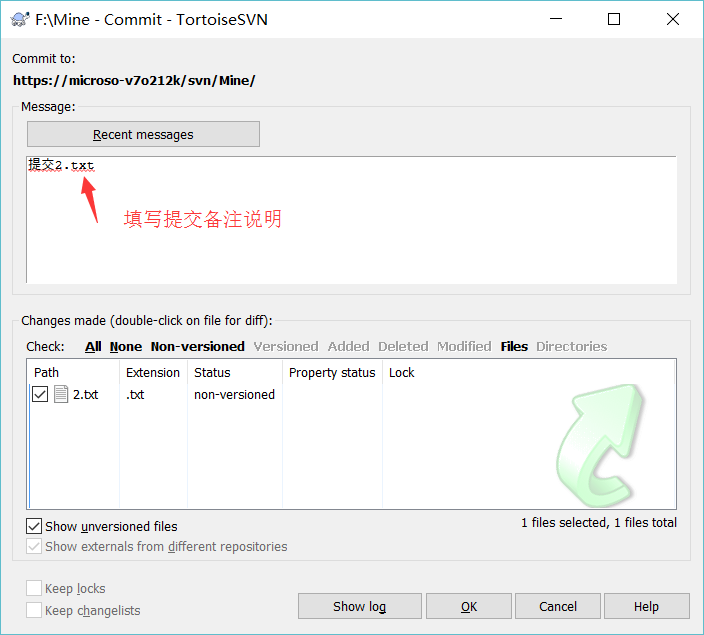Sort by the Path column header

(x=74, y=372)
